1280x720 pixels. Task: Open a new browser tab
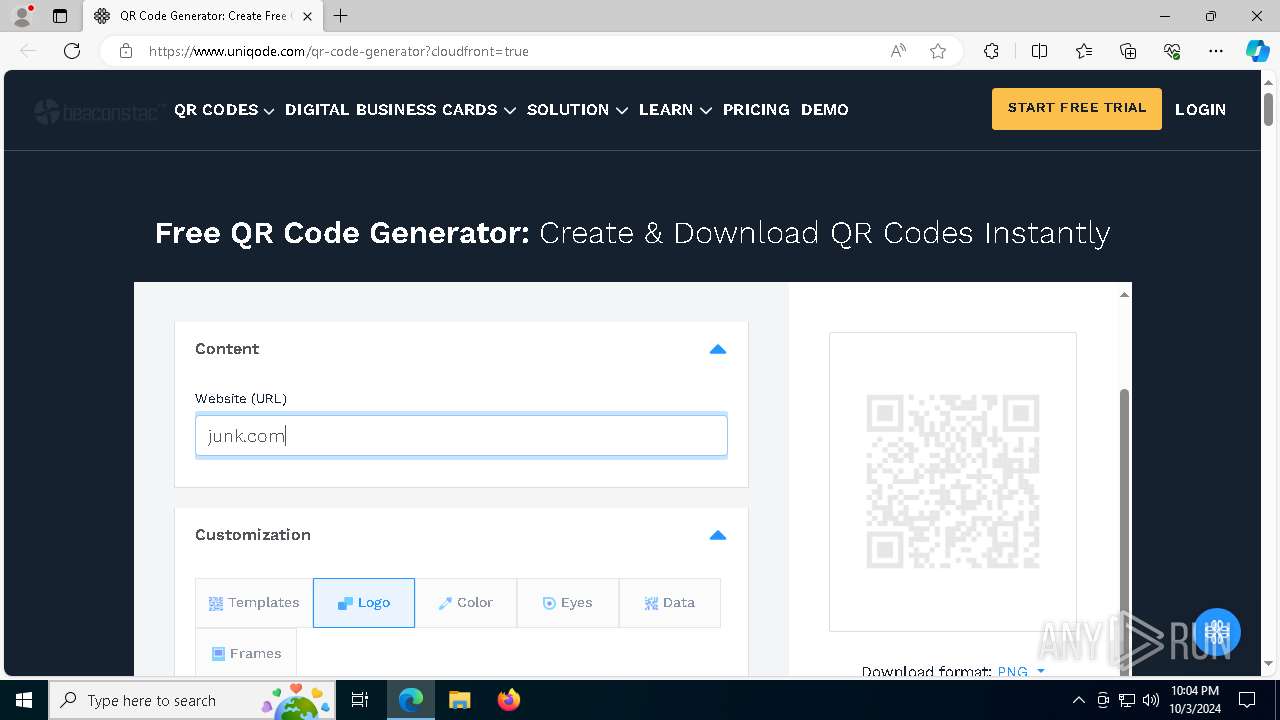coord(341,16)
